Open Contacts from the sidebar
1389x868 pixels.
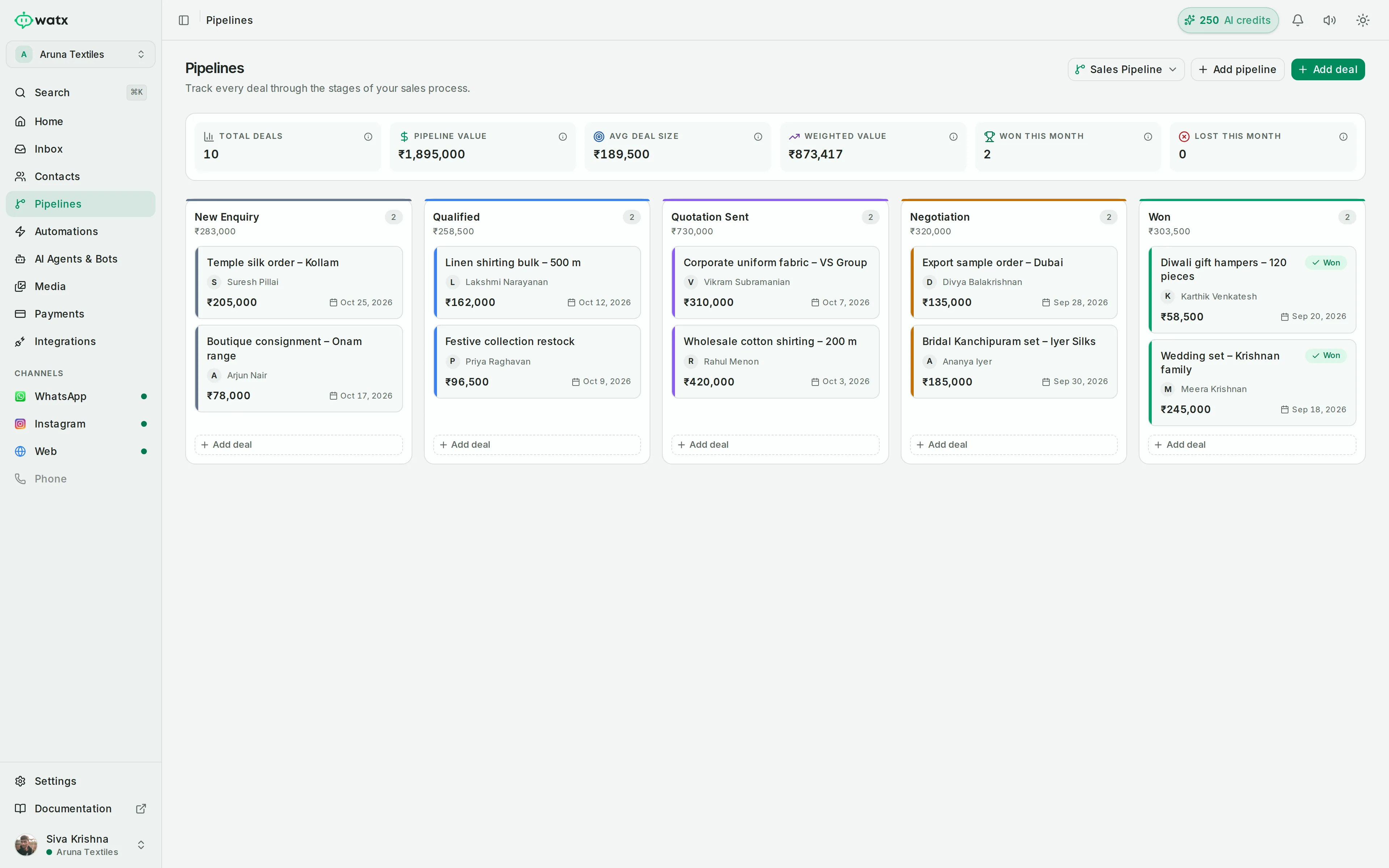click(80, 177)
